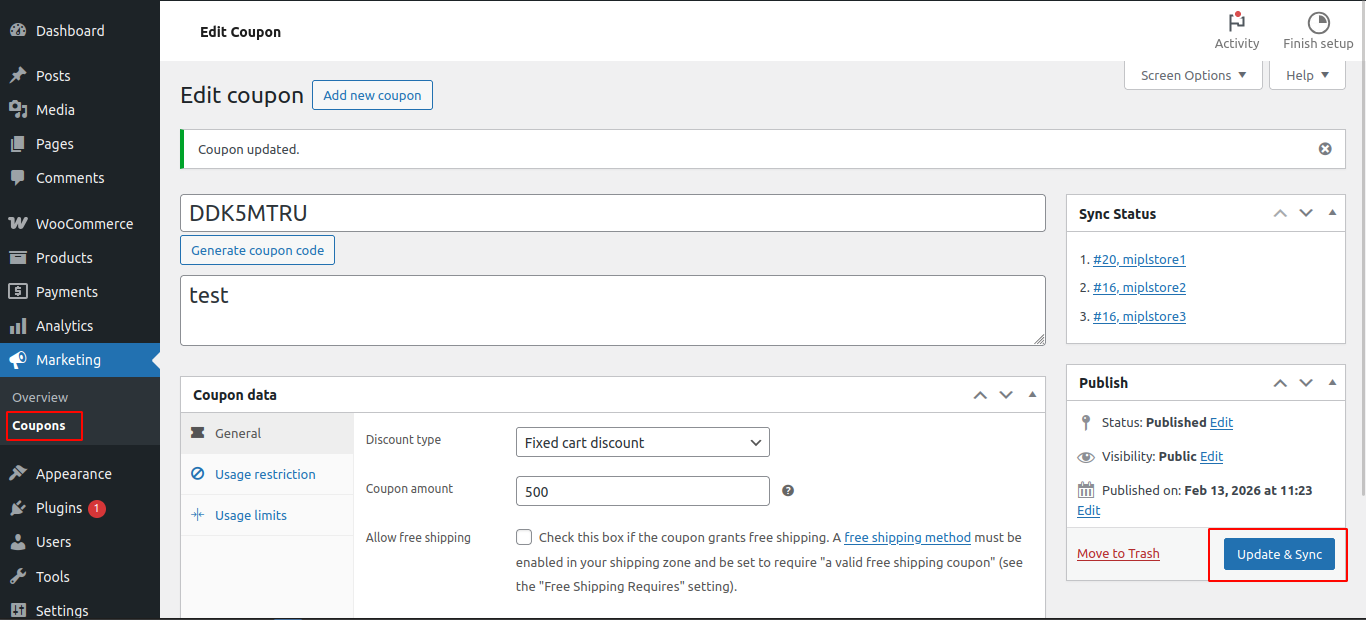Click the Dashboard gauge icon
This screenshot has width=1366, height=620.
coord(17,31)
